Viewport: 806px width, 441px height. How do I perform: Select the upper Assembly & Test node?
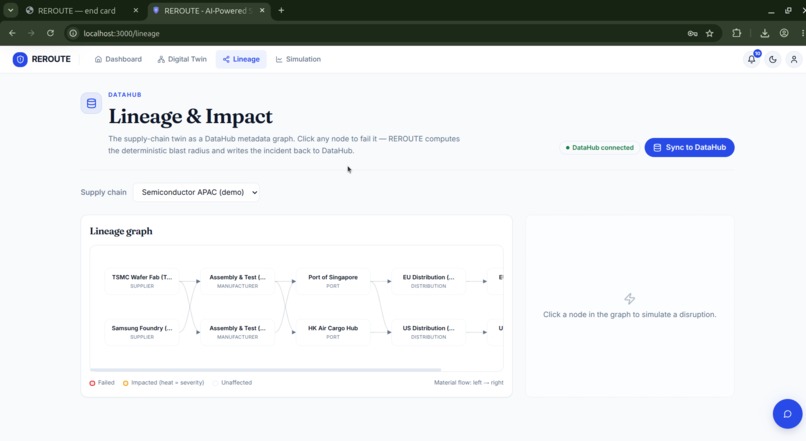237,281
